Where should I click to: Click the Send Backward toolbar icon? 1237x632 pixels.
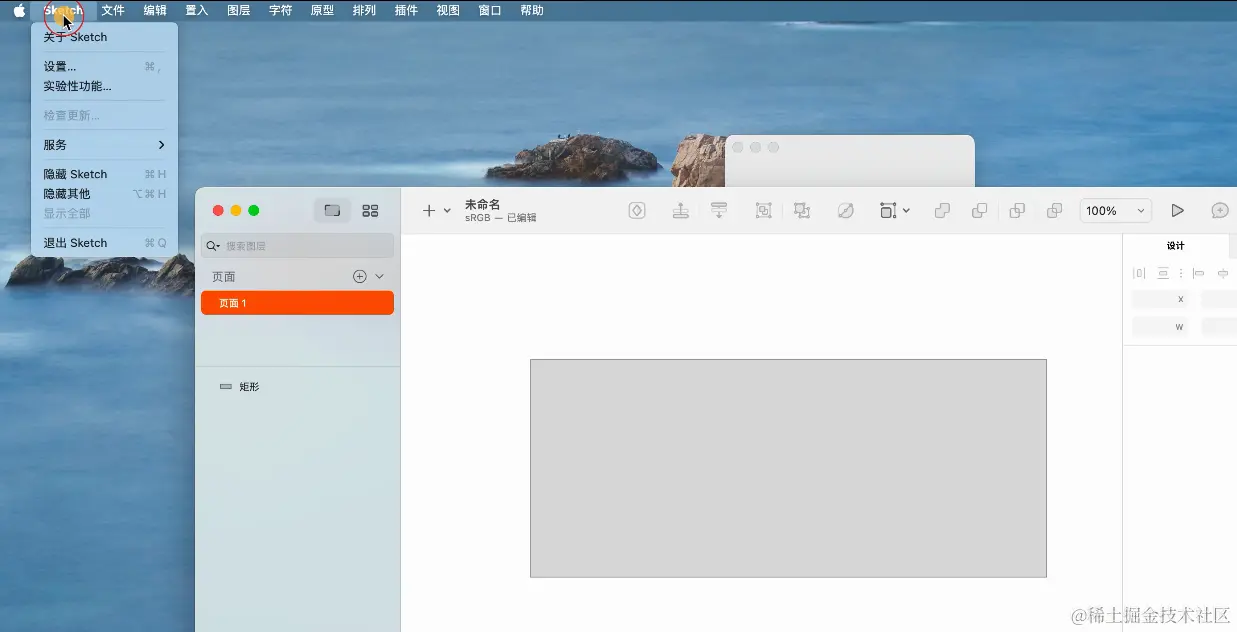pos(718,210)
